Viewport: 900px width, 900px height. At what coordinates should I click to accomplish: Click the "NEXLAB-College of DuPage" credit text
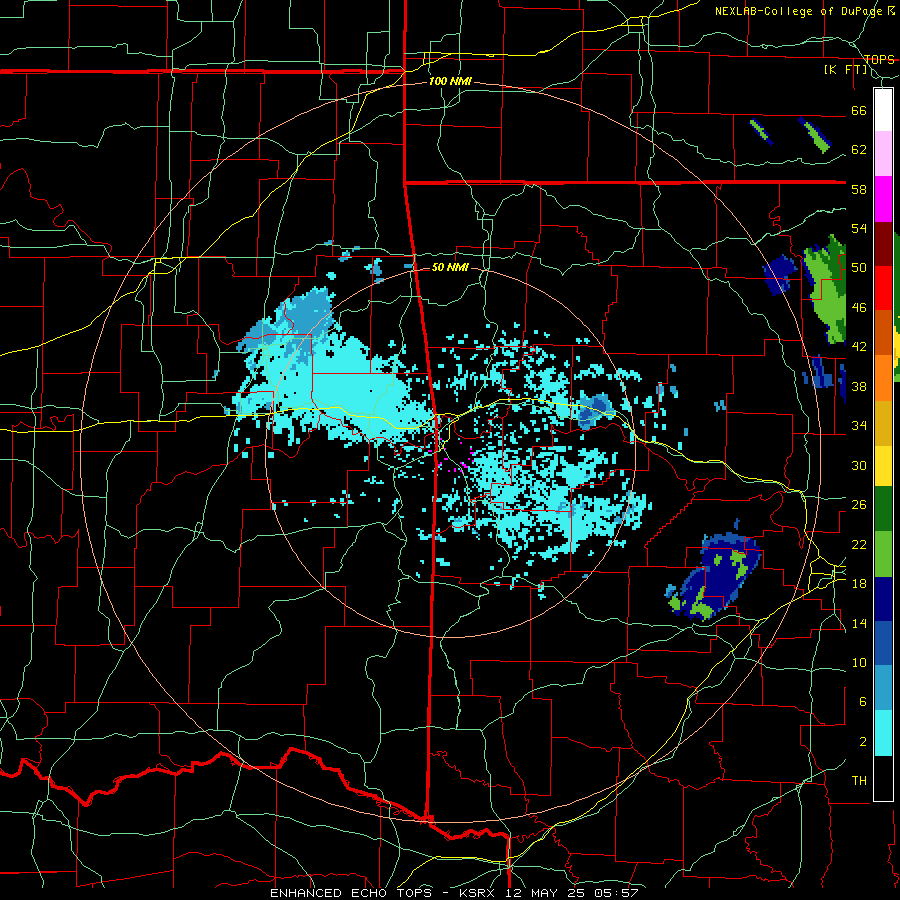pos(800,11)
